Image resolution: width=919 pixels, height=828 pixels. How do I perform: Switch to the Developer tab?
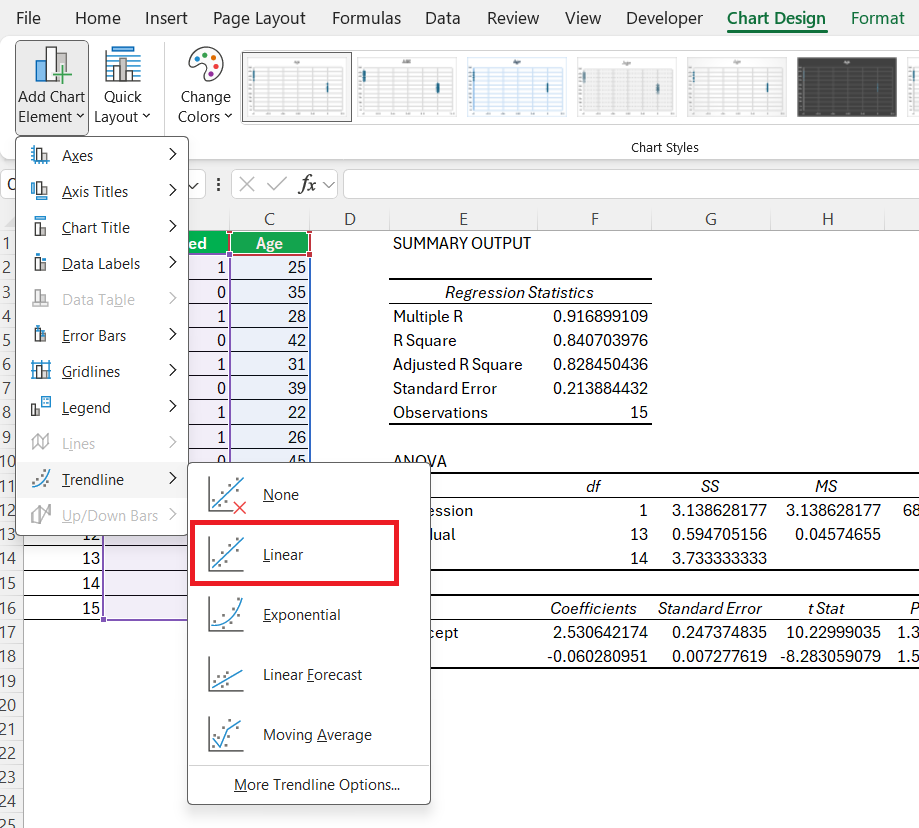coord(664,18)
